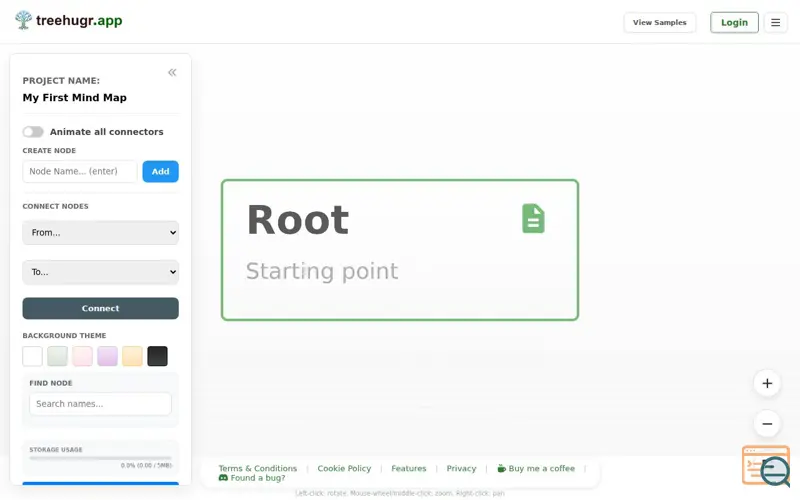Screen dimensions: 800x500
Task: Click the Found a bug? link
Action: (252, 478)
